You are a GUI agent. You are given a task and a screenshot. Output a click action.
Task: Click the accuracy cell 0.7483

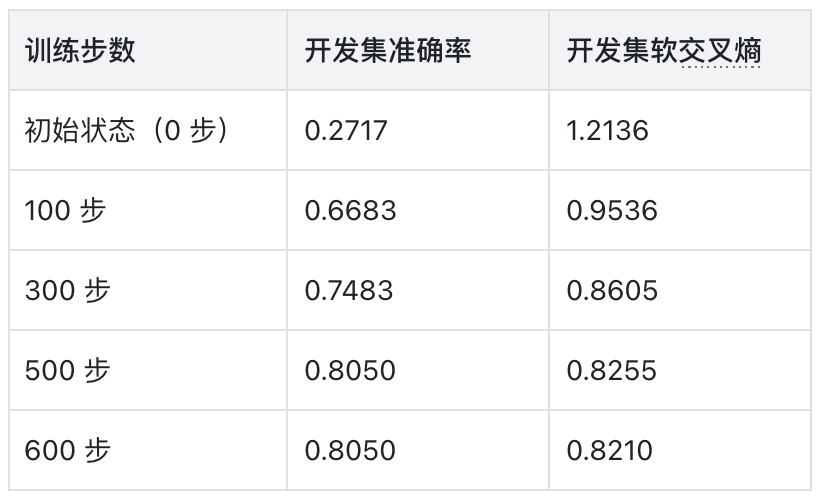pos(349,291)
